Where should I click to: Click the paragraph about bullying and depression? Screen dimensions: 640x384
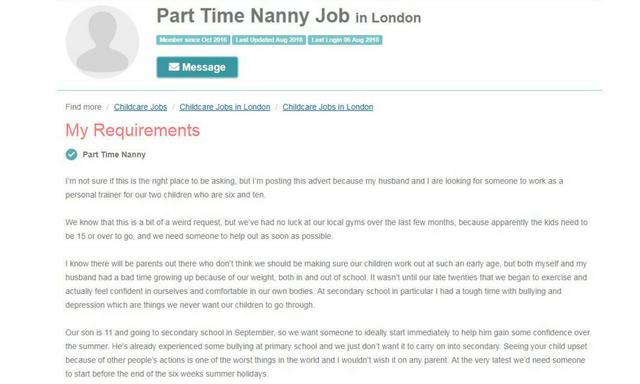coord(326,284)
